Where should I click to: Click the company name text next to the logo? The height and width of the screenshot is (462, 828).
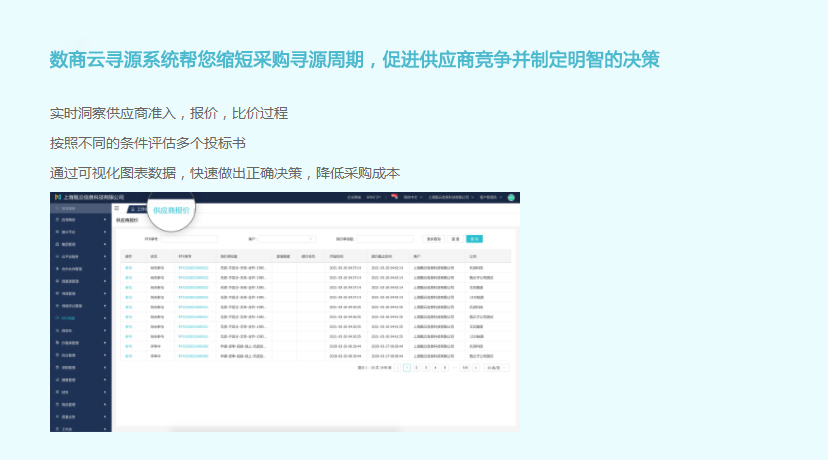(x=93, y=197)
